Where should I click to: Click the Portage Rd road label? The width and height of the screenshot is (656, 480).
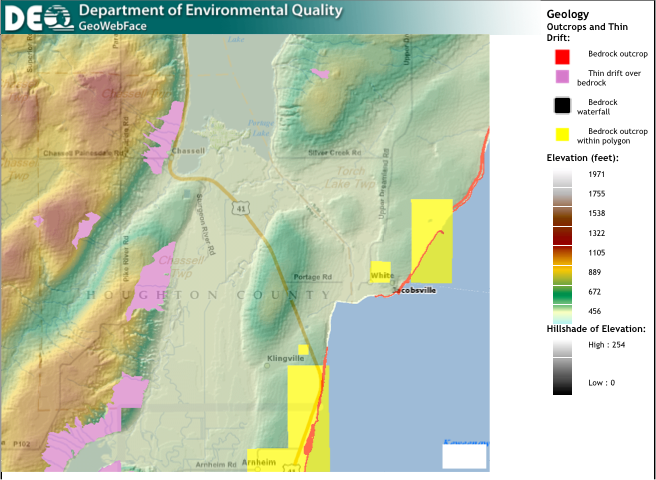click(x=311, y=277)
